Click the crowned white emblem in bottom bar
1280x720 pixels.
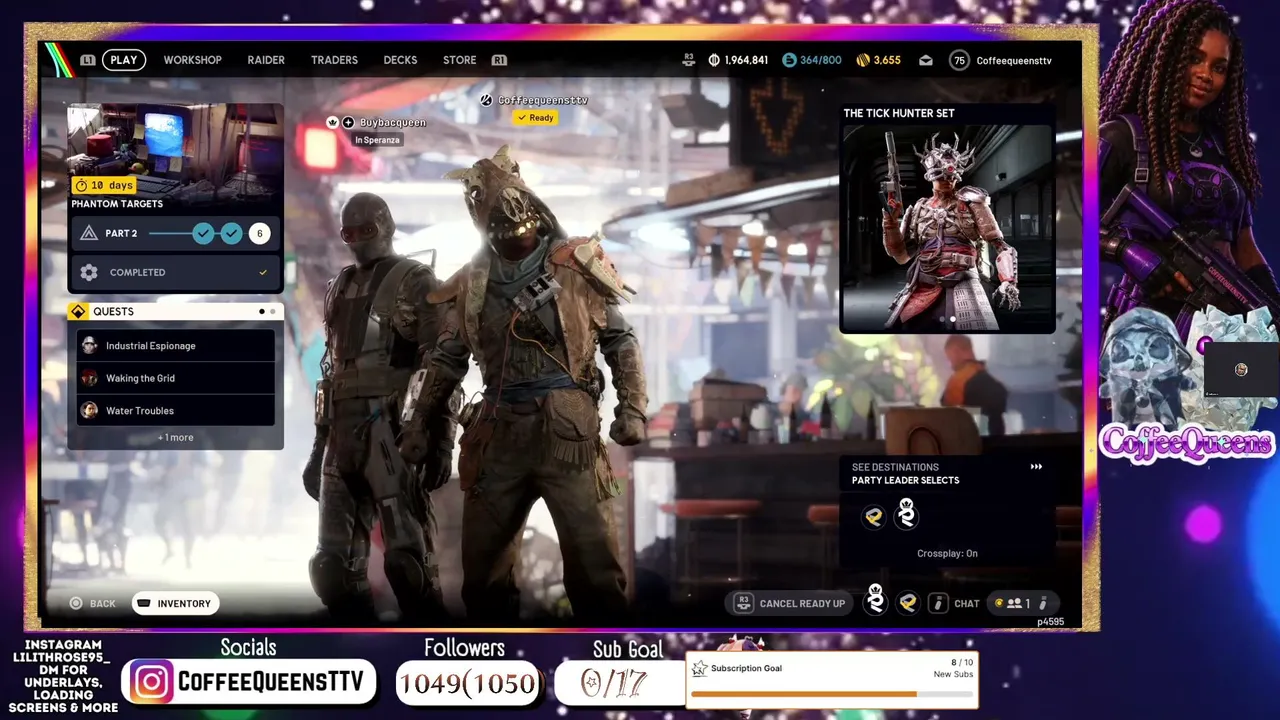point(875,599)
